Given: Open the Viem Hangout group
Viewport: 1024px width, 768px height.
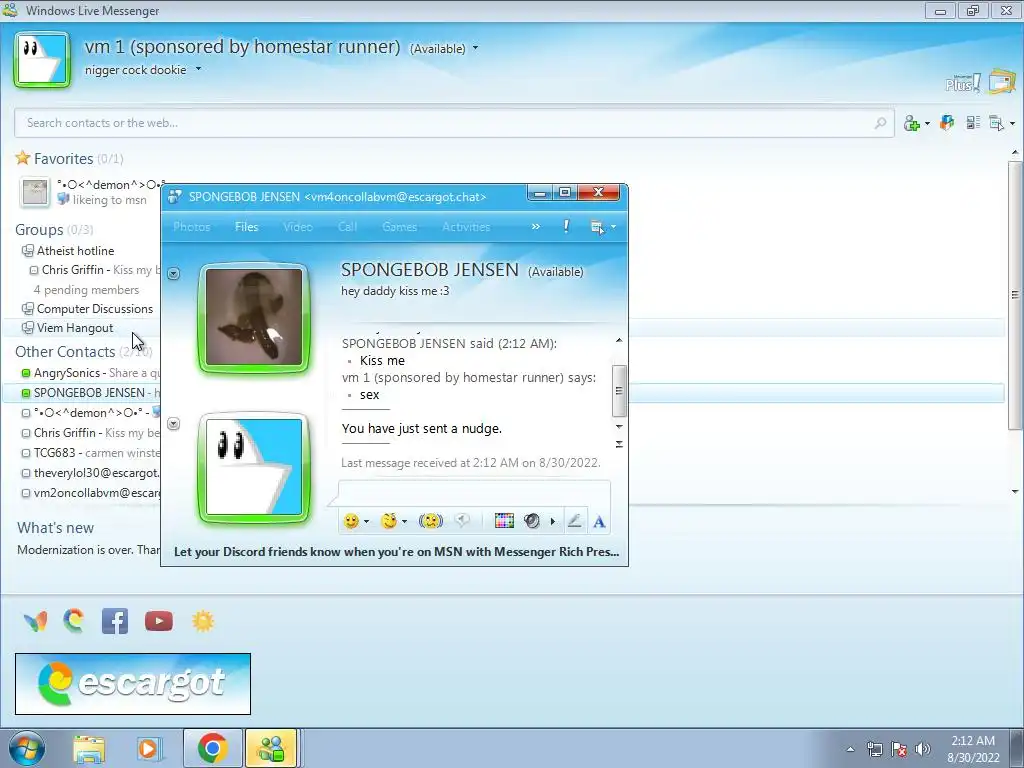Looking at the screenshot, I should [x=74, y=328].
